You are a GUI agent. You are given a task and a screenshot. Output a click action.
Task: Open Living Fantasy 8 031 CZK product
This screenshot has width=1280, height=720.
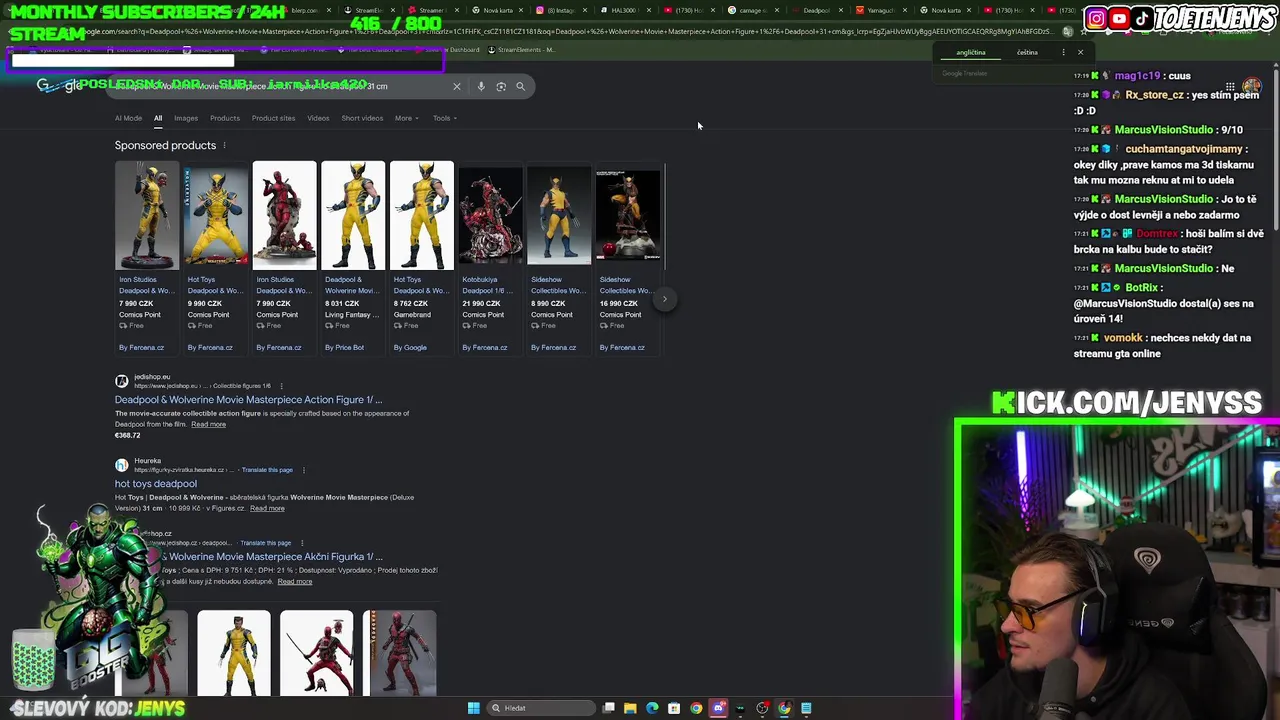(x=352, y=215)
